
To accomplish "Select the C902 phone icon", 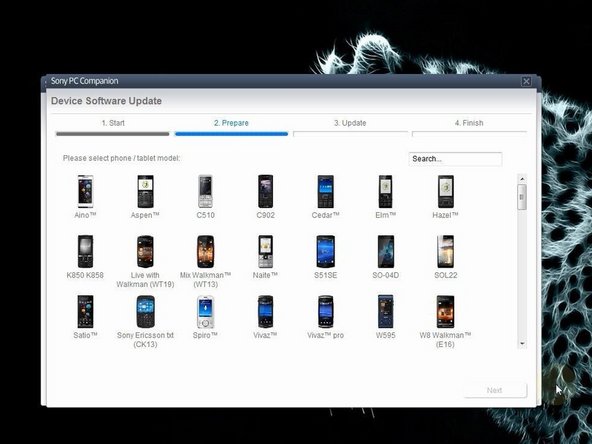I will pyautogui.click(x=265, y=191).
